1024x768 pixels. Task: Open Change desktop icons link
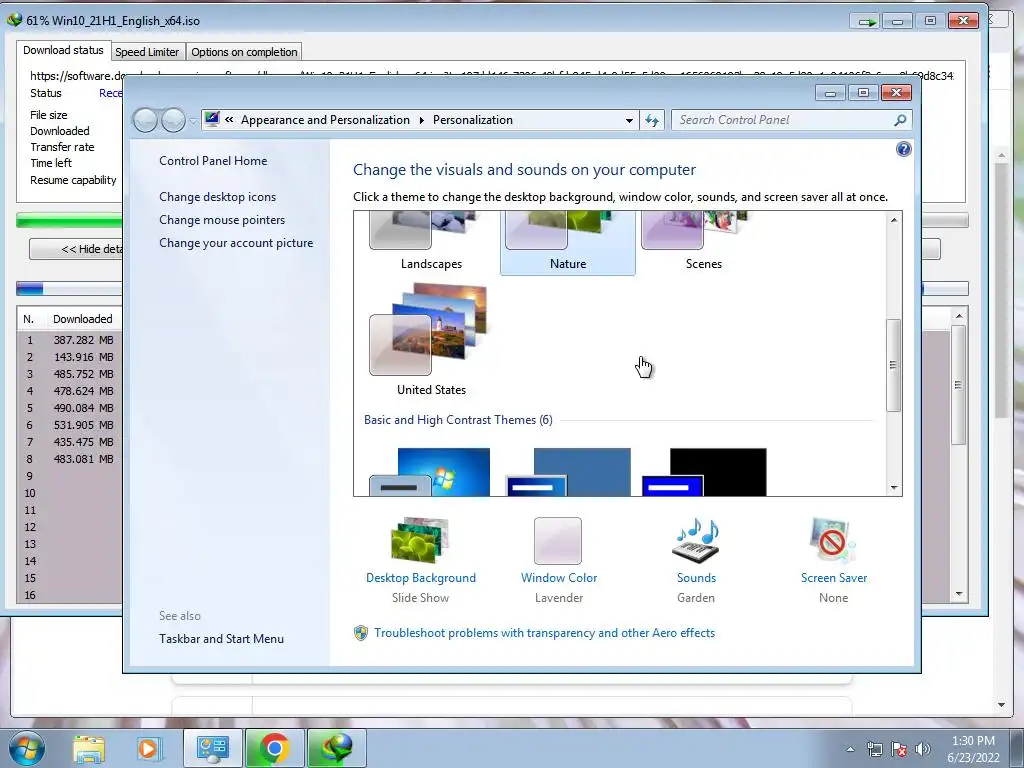click(217, 197)
